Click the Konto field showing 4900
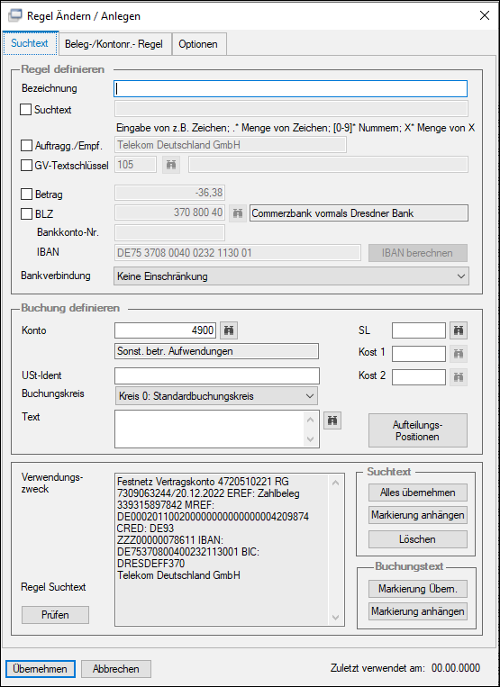 pos(165,330)
